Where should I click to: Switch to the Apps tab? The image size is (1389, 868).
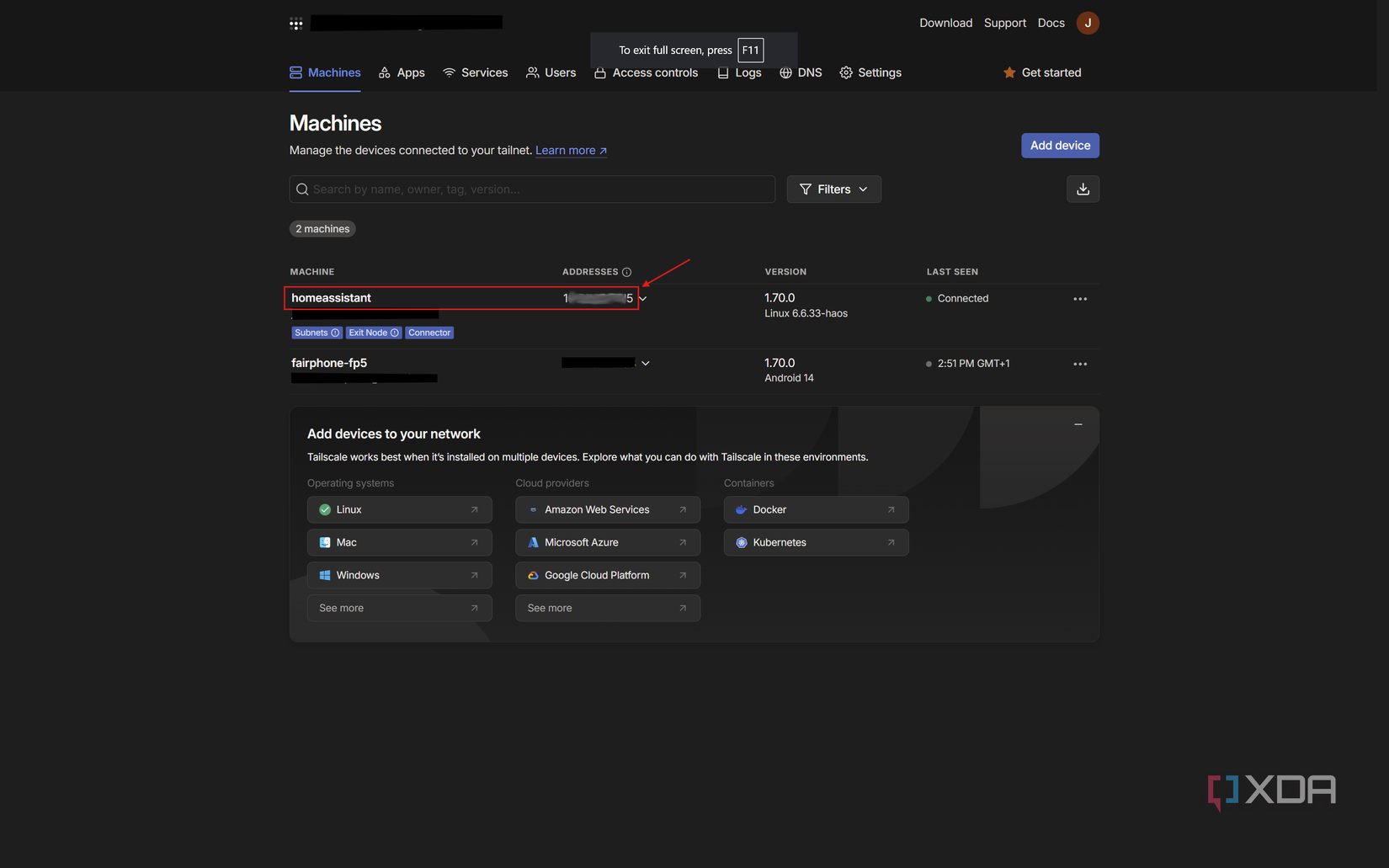(x=402, y=72)
